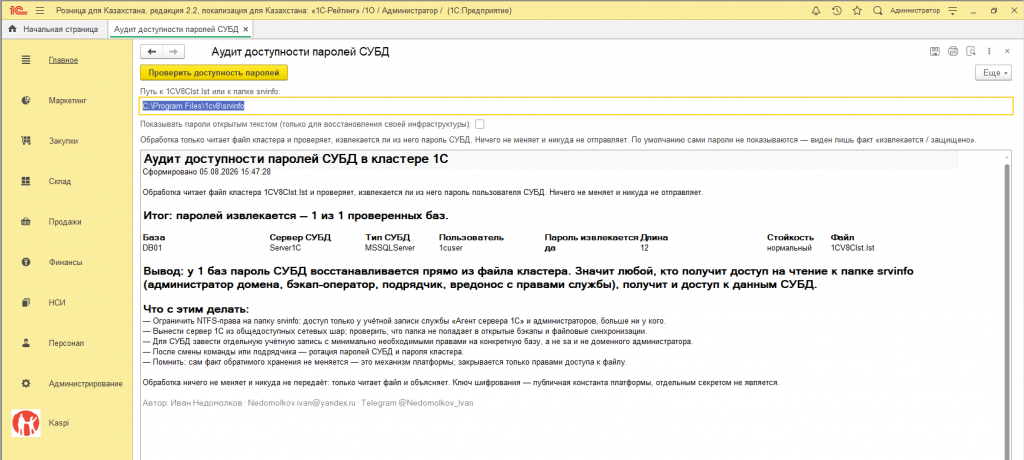Open the Персонал section
This screenshot has height=460, width=1024.
tap(66, 342)
